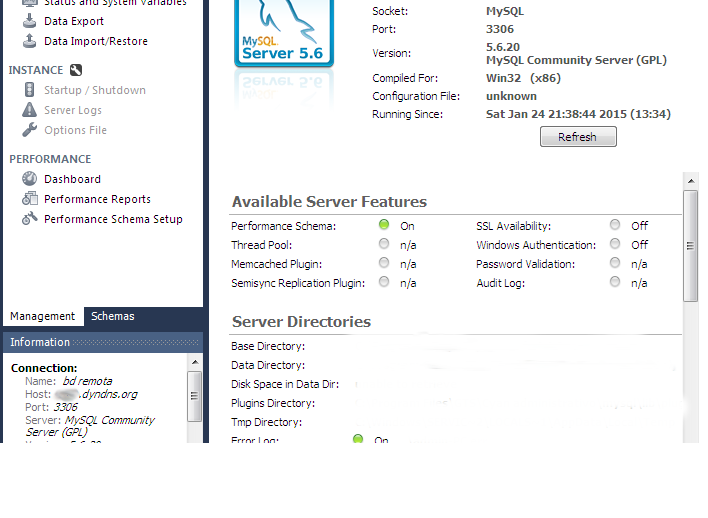
Task: Click the Server Directories heading
Action: (301, 322)
